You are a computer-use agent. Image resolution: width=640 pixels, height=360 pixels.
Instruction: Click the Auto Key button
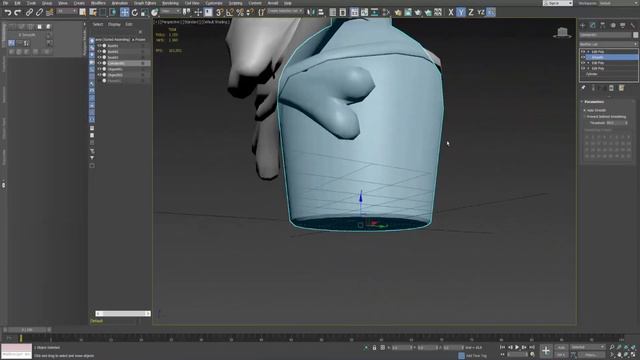[x=561, y=347]
